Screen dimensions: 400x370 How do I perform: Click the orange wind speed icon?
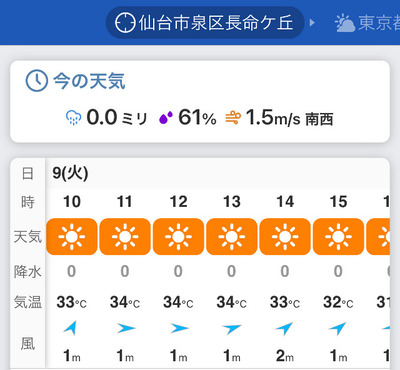click(233, 118)
